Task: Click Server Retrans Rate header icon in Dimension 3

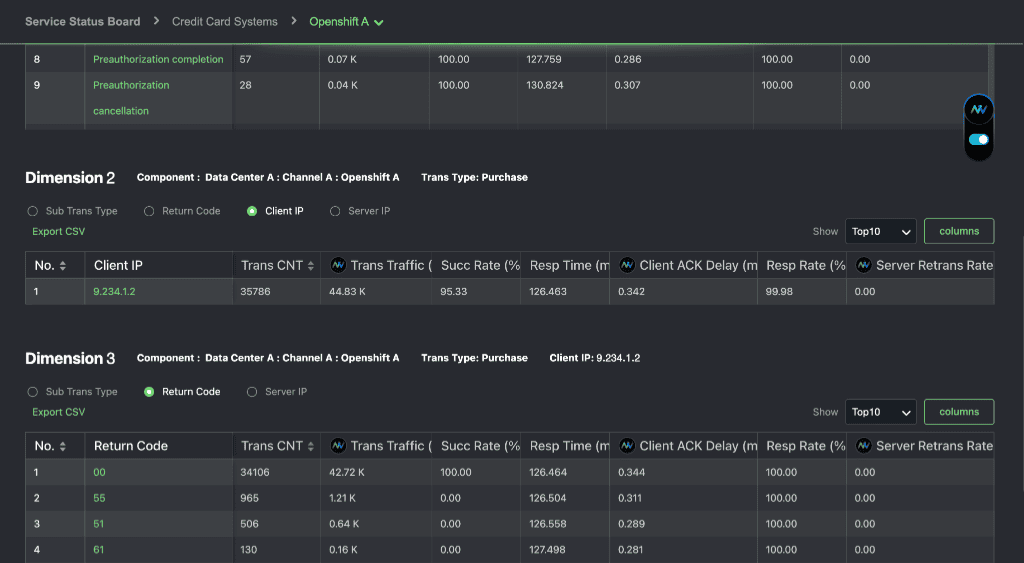Action: (x=861, y=446)
